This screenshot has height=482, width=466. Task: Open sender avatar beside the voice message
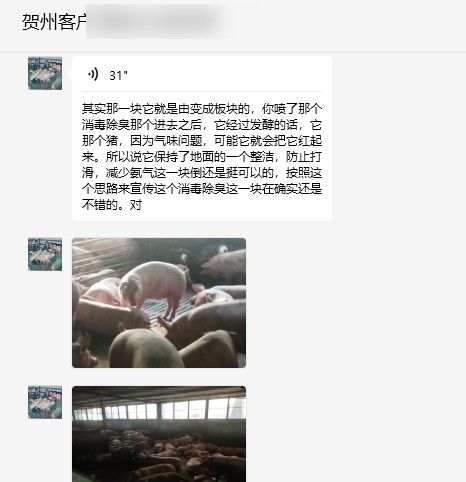click(45, 73)
